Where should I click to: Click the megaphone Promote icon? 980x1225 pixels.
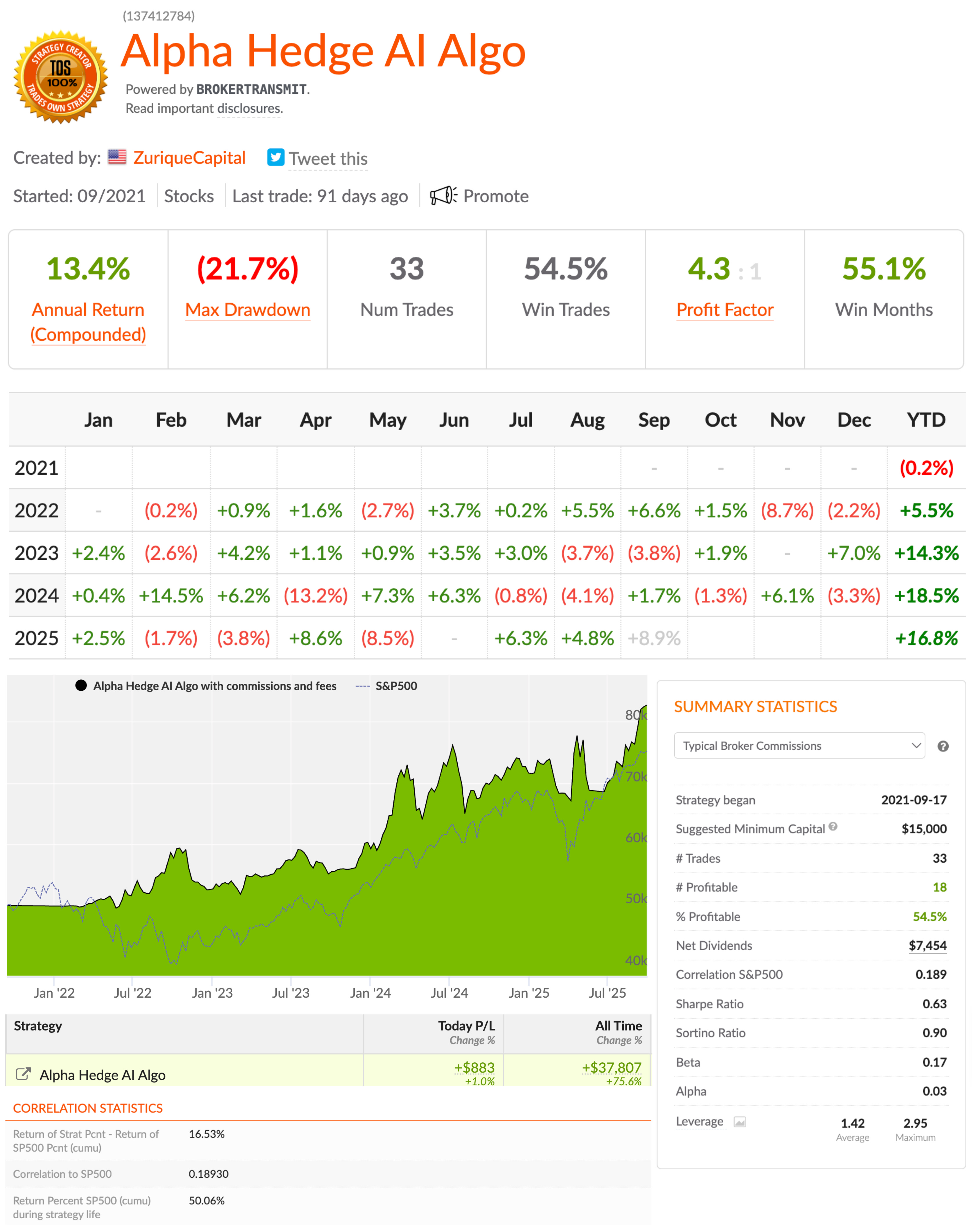pos(443,195)
